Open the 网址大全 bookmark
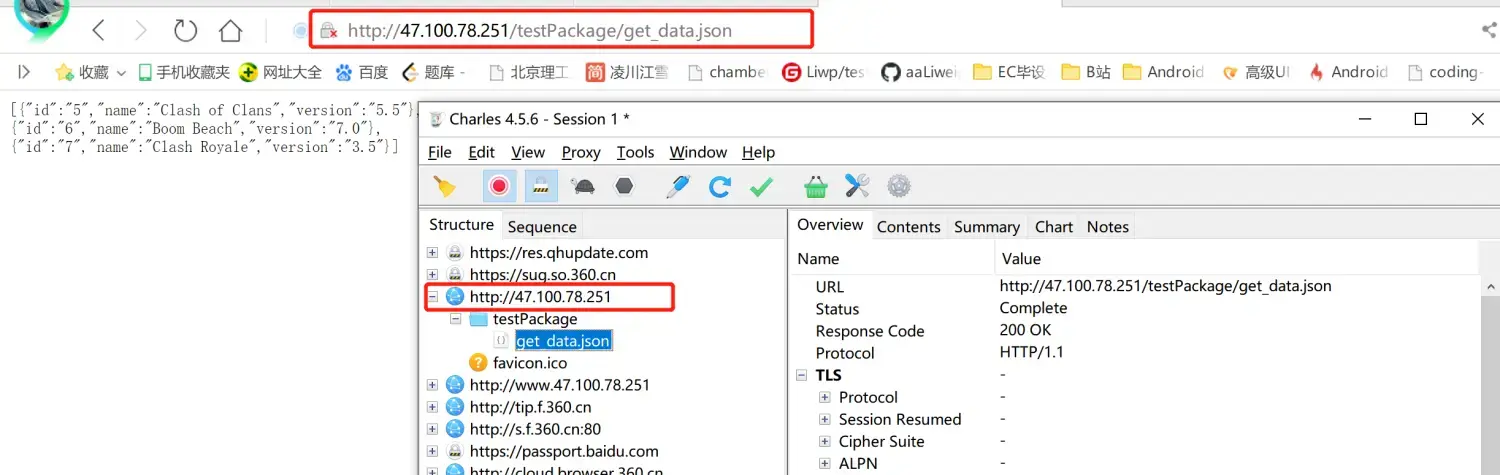The image size is (1500, 475). (281, 72)
